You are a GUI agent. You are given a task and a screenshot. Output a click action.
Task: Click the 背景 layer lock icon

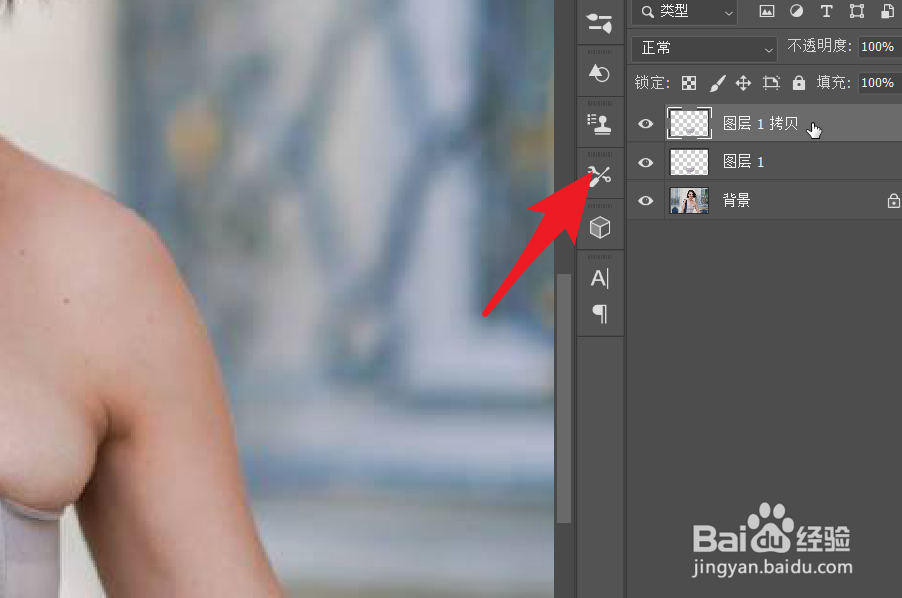coord(893,201)
